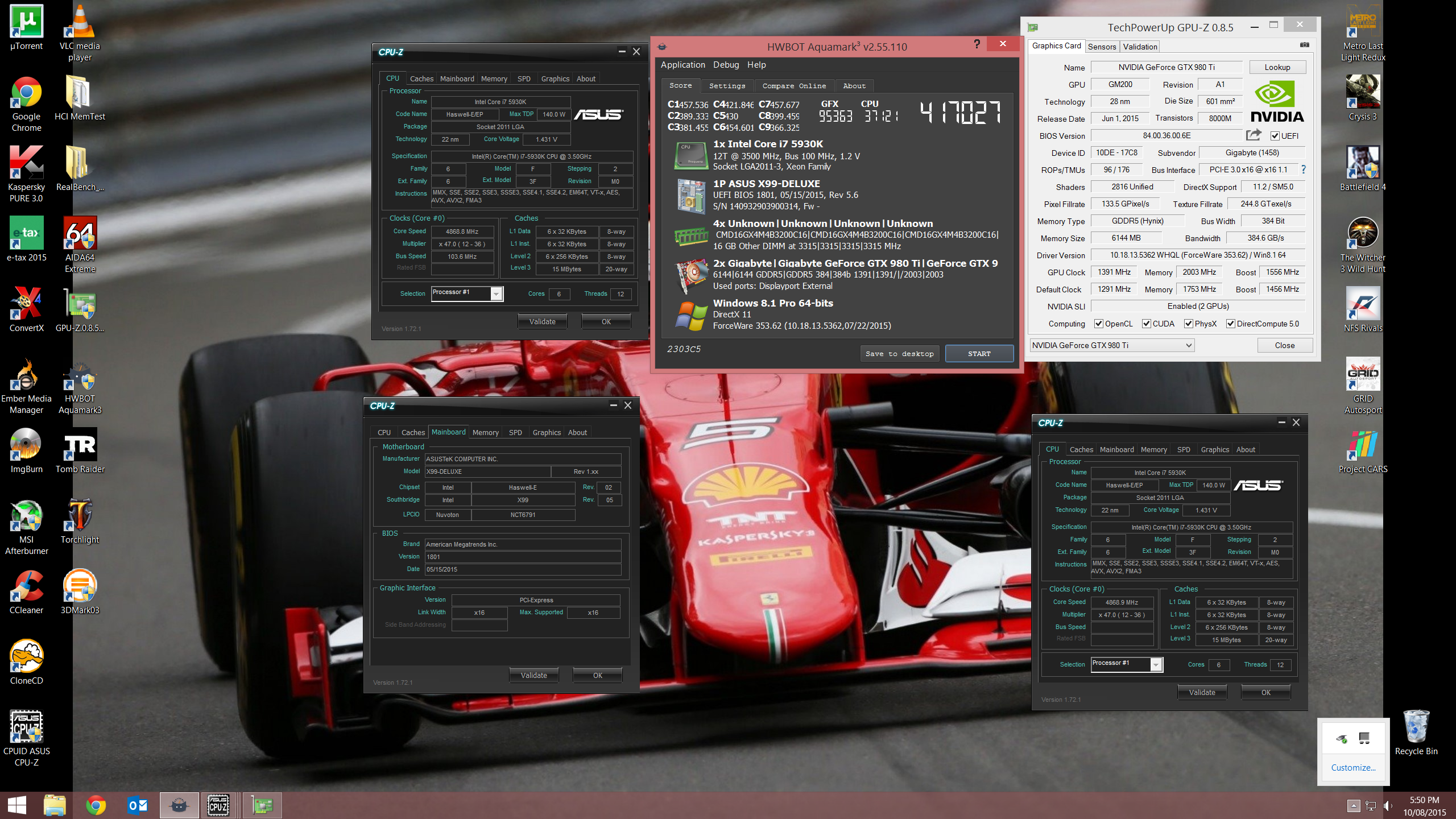Open Memory tab in top CPU-Z window

pyautogui.click(x=494, y=79)
